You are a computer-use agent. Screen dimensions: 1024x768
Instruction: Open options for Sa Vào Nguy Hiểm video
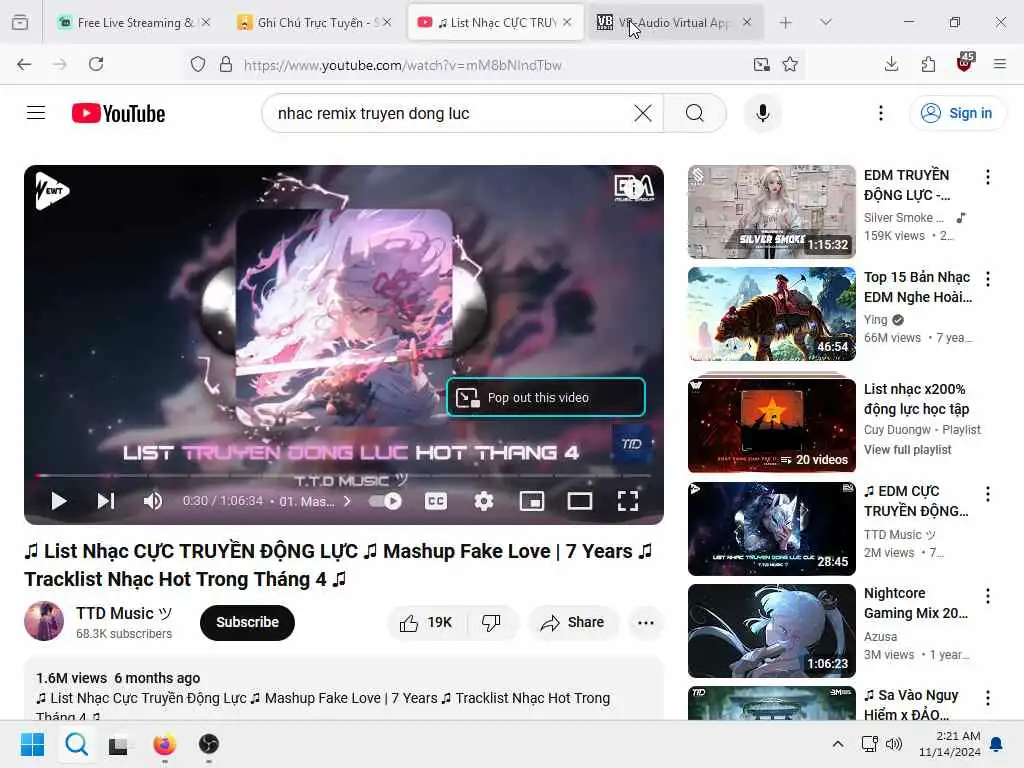(987, 697)
